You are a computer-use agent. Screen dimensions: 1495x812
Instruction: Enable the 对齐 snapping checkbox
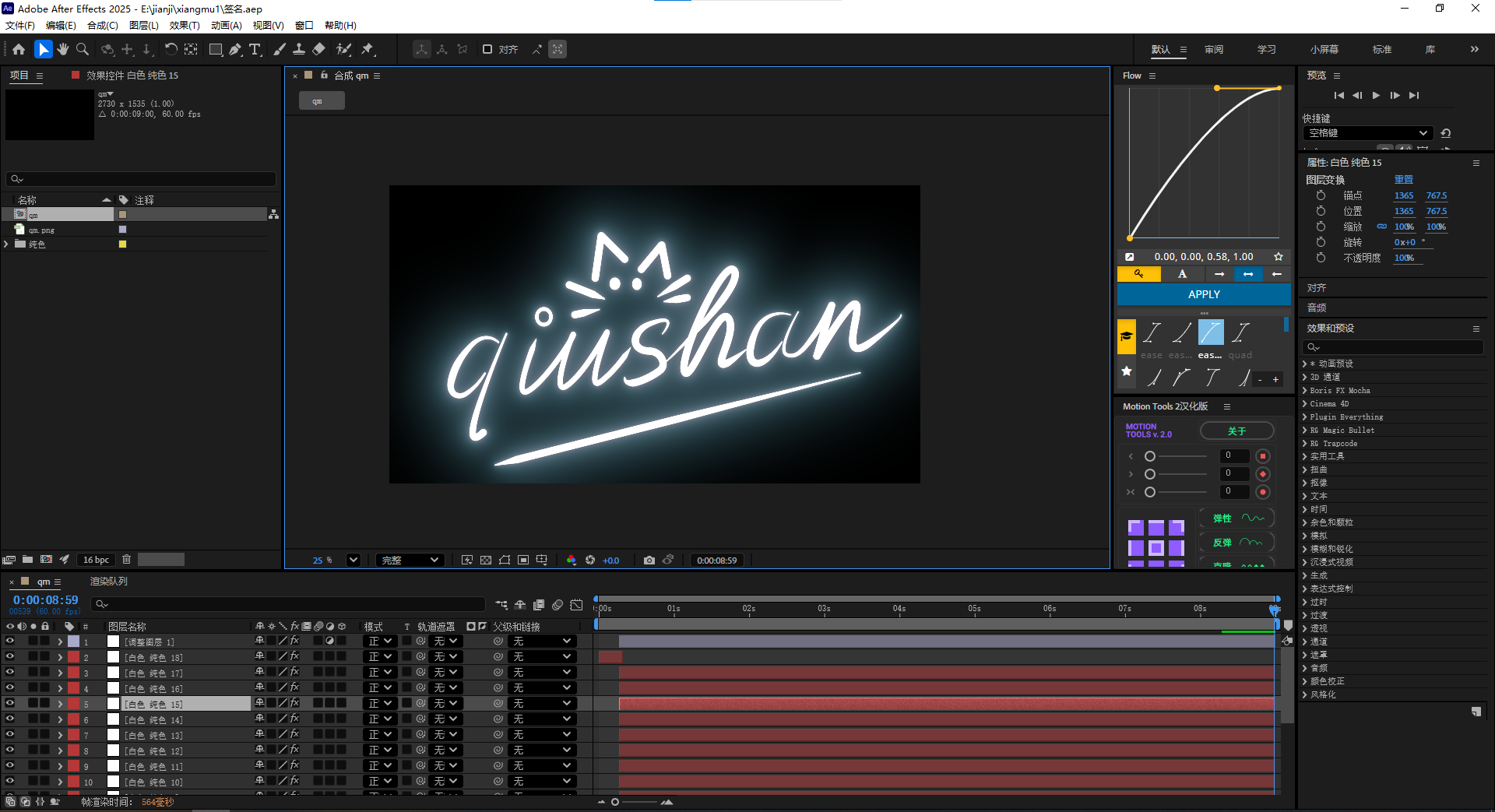click(487, 49)
